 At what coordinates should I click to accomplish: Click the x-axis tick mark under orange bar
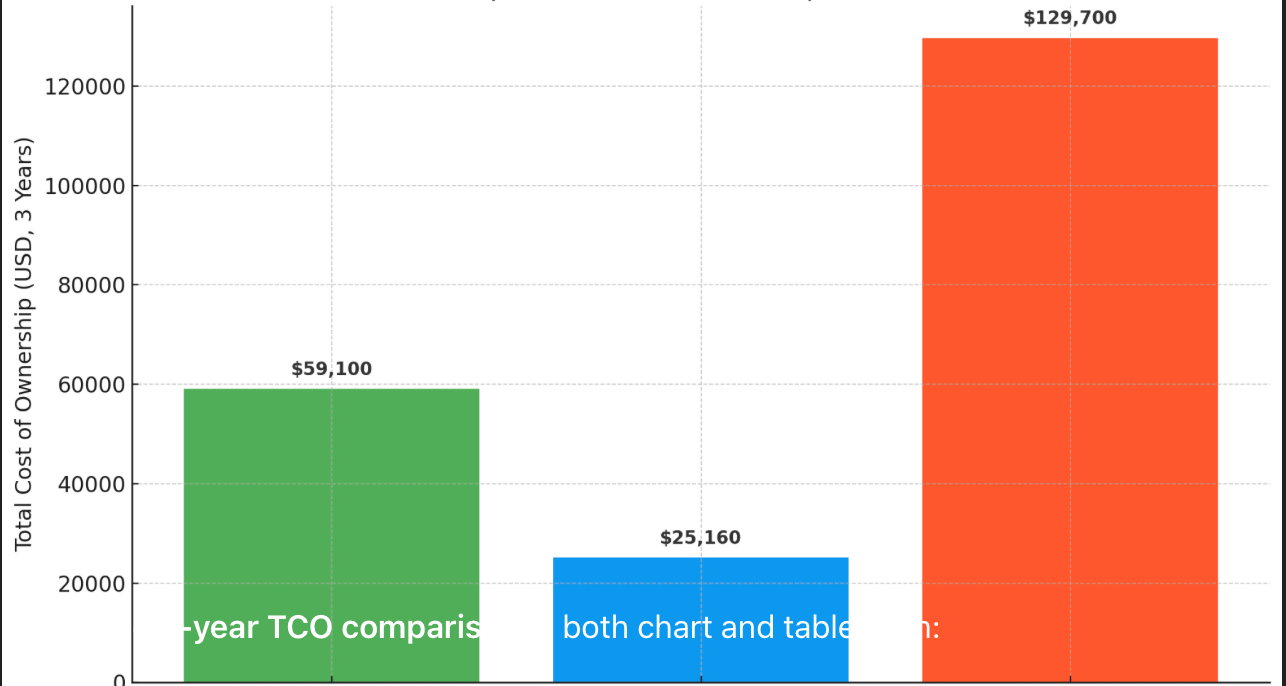click(x=1069, y=683)
